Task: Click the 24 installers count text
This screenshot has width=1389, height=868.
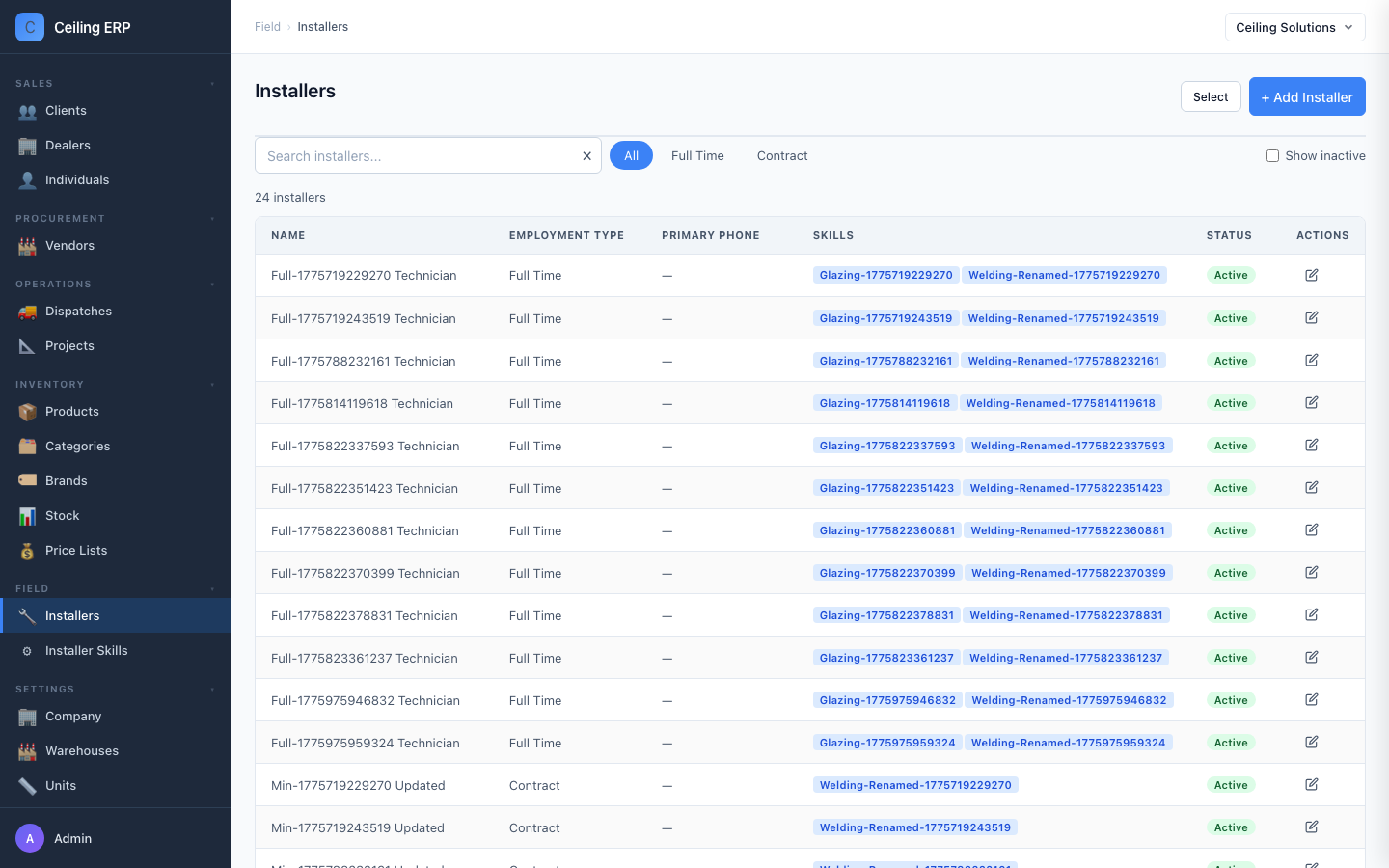Action: pyautogui.click(x=290, y=198)
